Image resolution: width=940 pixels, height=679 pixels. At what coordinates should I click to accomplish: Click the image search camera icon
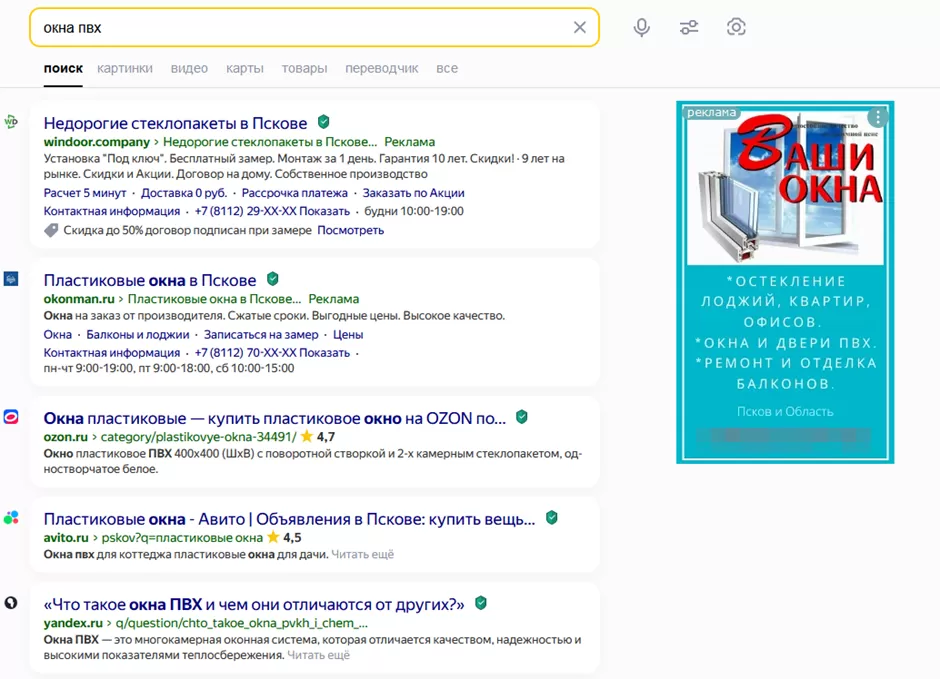pyautogui.click(x=736, y=27)
